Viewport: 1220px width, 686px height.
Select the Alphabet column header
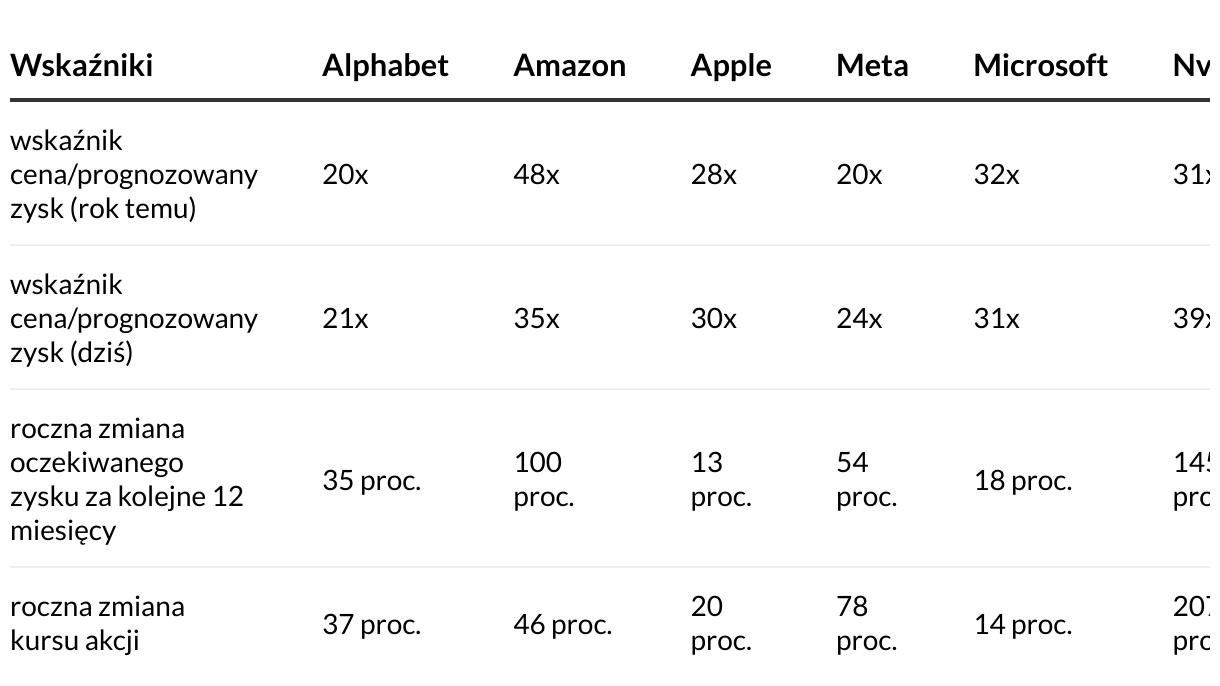click(x=385, y=66)
